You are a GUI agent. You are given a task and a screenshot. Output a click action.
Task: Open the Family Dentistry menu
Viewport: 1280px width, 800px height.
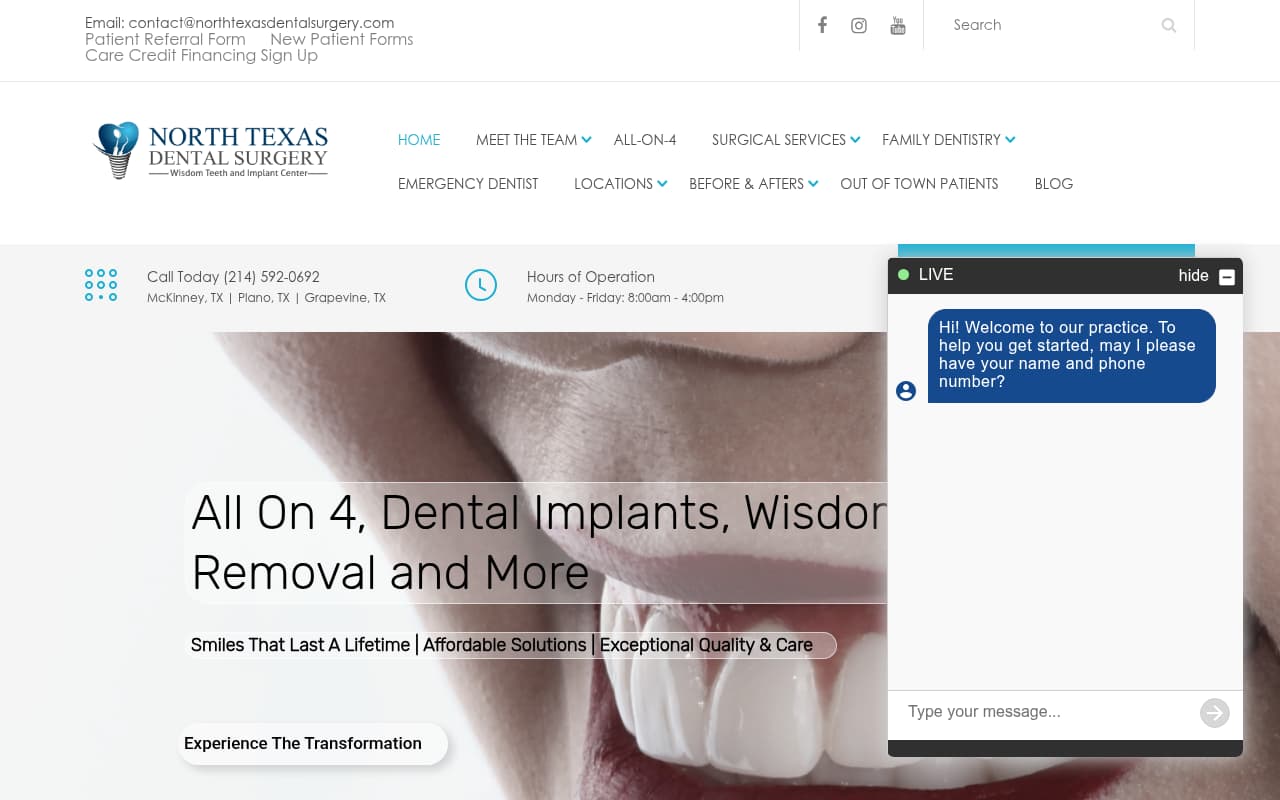tap(941, 140)
